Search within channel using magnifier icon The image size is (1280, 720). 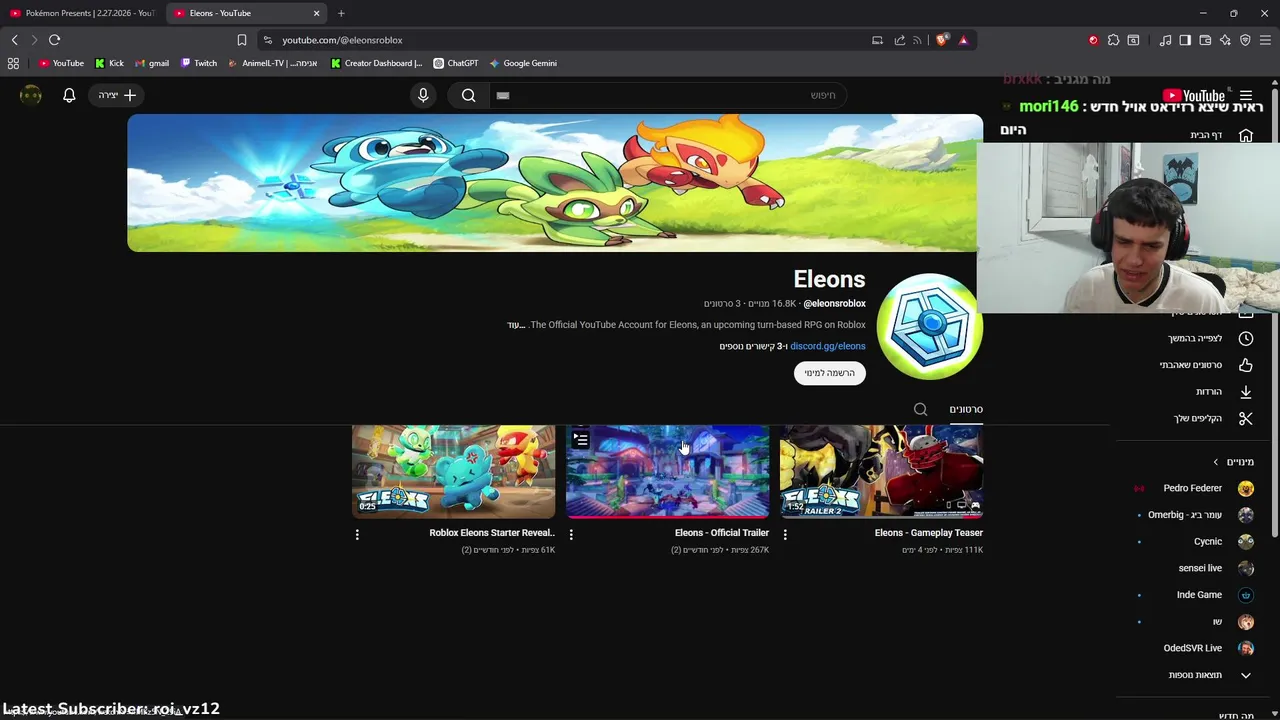pos(921,409)
